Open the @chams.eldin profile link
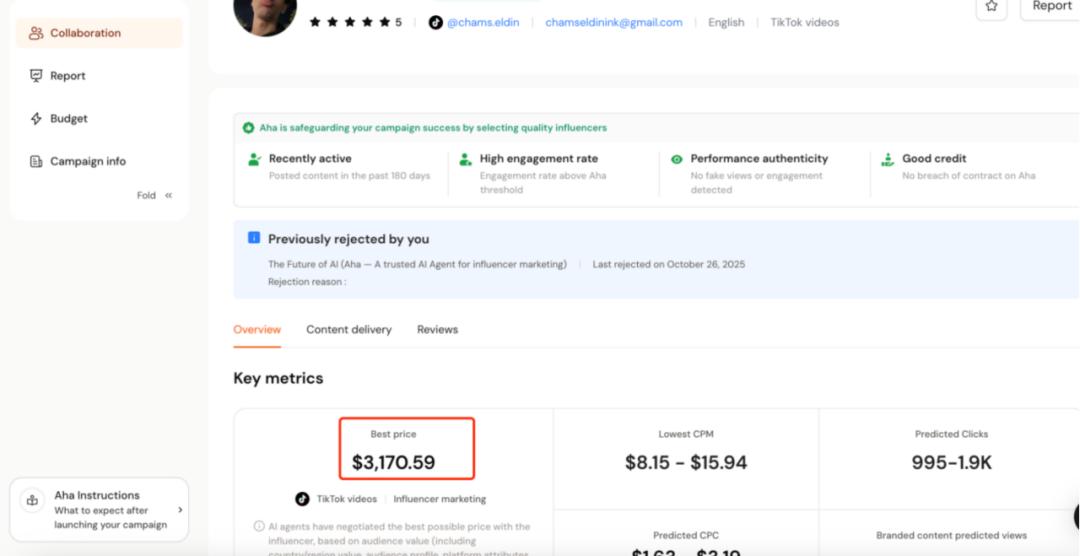 point(483,22)
